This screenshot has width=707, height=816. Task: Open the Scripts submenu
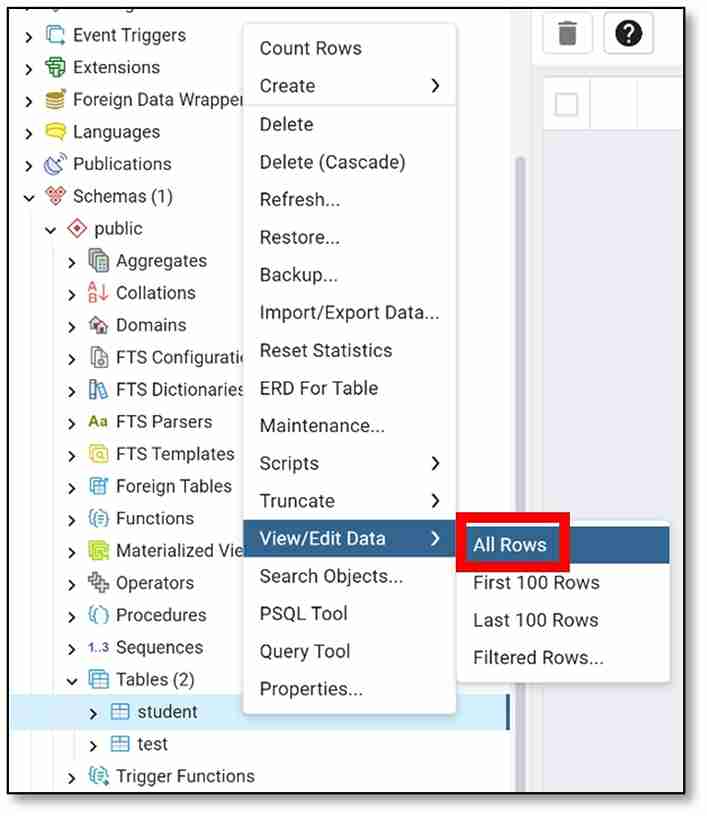[350, 463]
